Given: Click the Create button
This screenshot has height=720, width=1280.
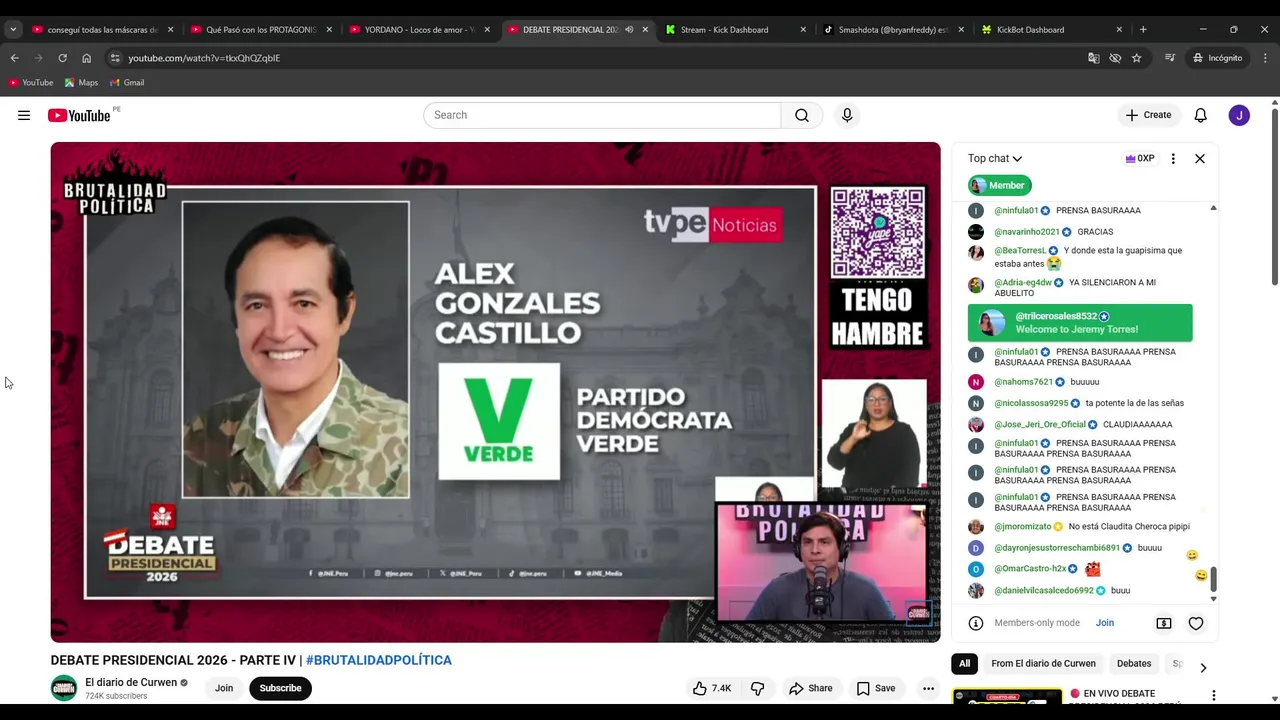Looking at the screenshot, I should (x=1148, y=115).
